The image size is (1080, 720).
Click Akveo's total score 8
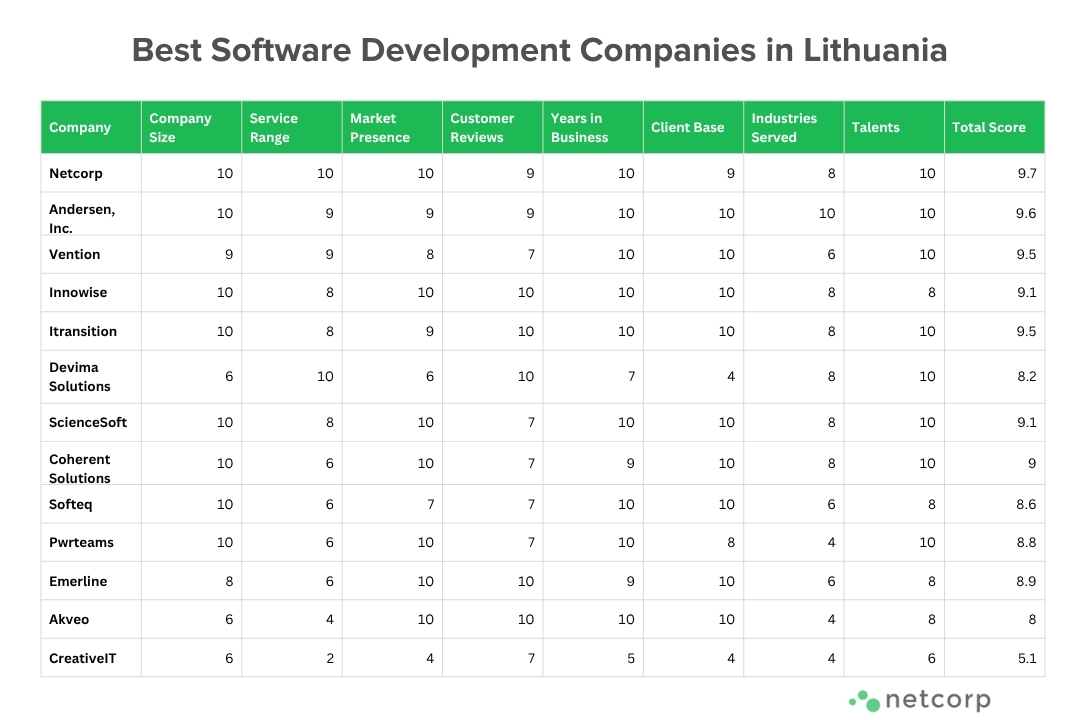1032,619
